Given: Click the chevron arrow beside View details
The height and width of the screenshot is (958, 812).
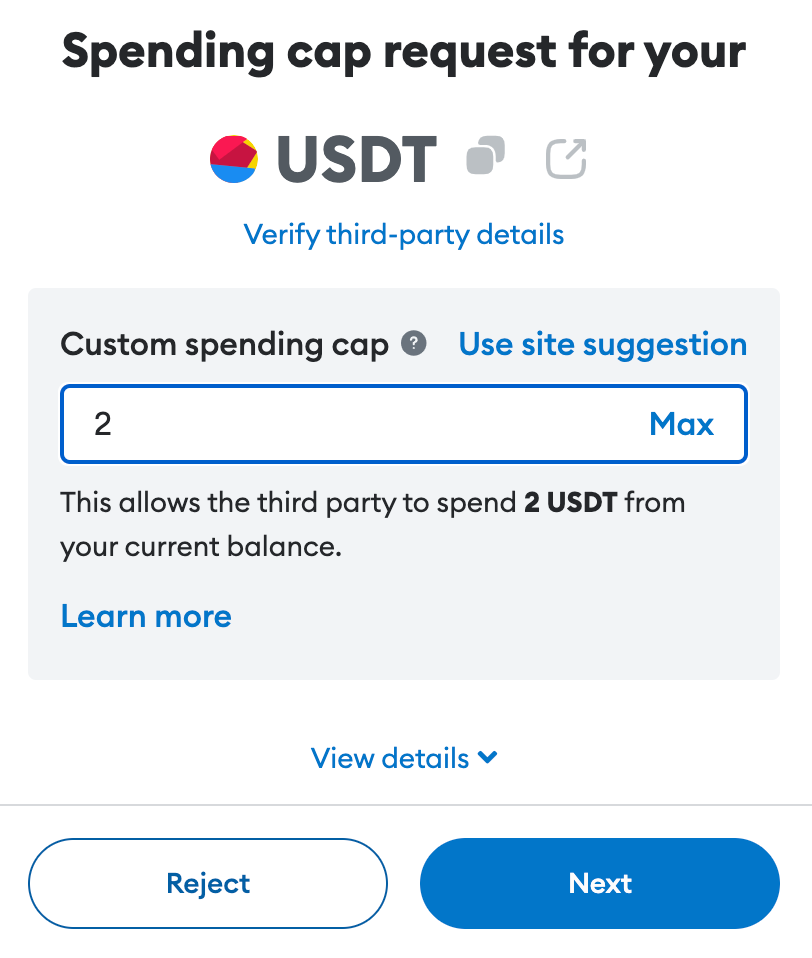Looking at the screenshot, I should coord(488,757).
